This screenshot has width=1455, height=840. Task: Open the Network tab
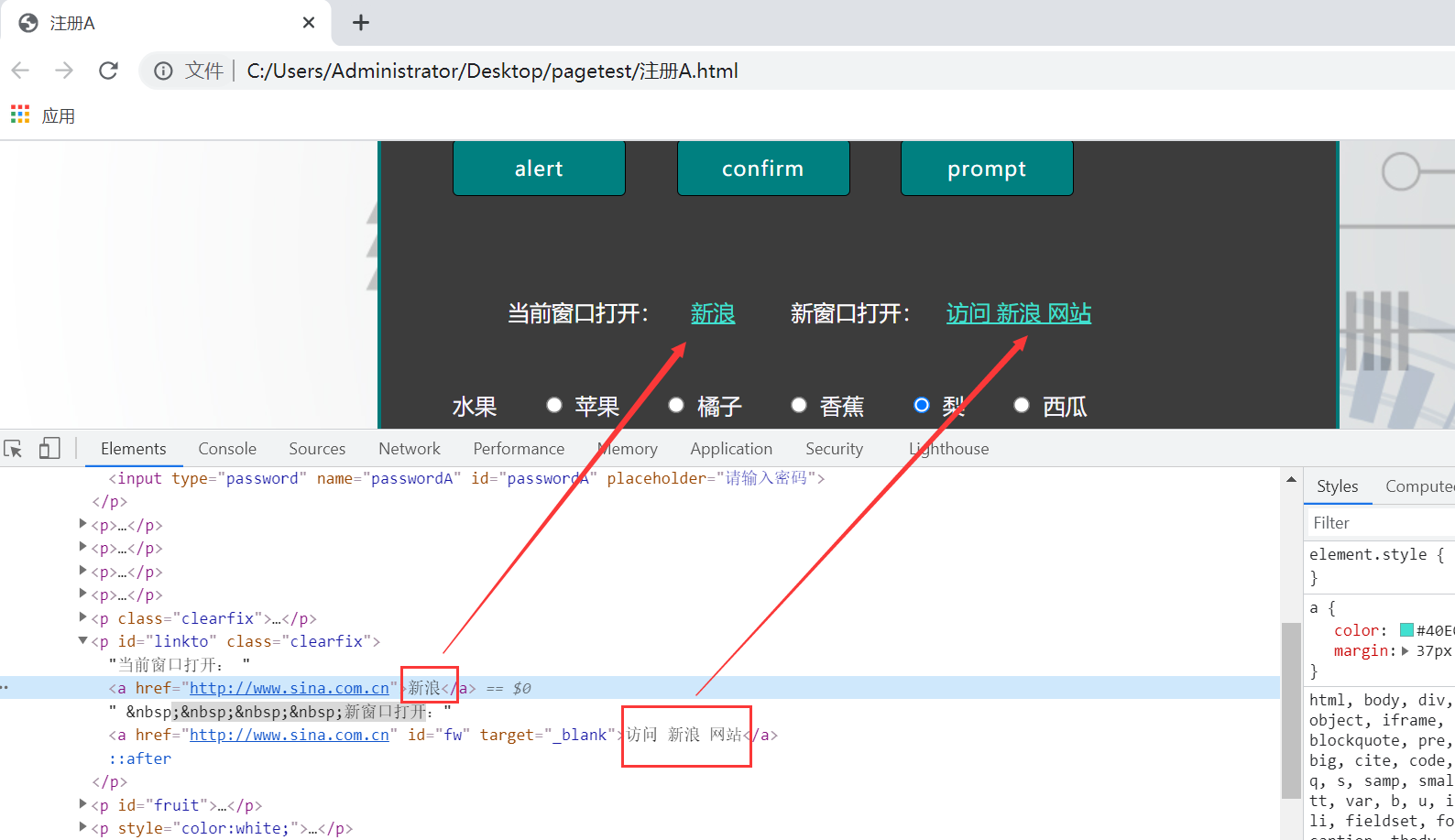pos(410,449)
